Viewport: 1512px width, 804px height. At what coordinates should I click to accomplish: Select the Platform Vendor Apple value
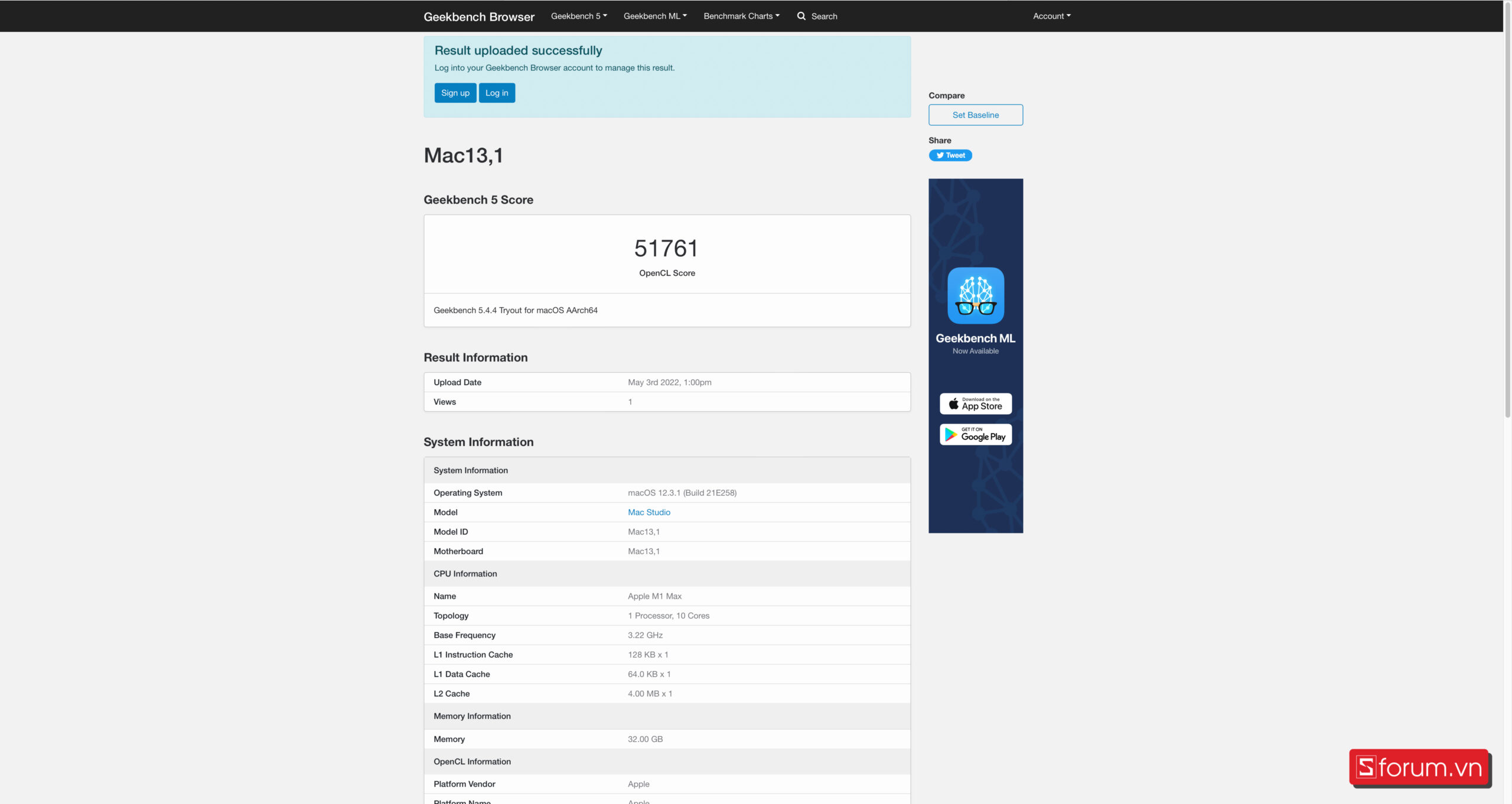638,784
